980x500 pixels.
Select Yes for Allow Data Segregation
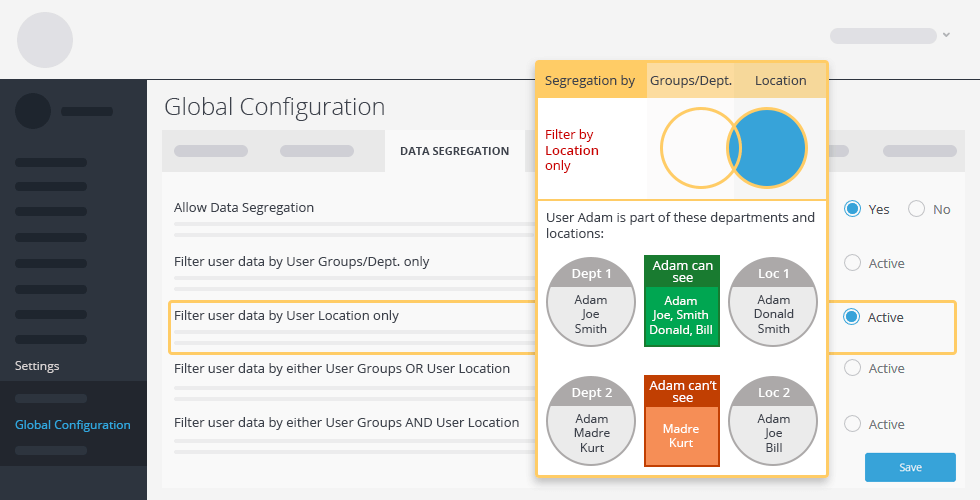click(x=852, y=209)
